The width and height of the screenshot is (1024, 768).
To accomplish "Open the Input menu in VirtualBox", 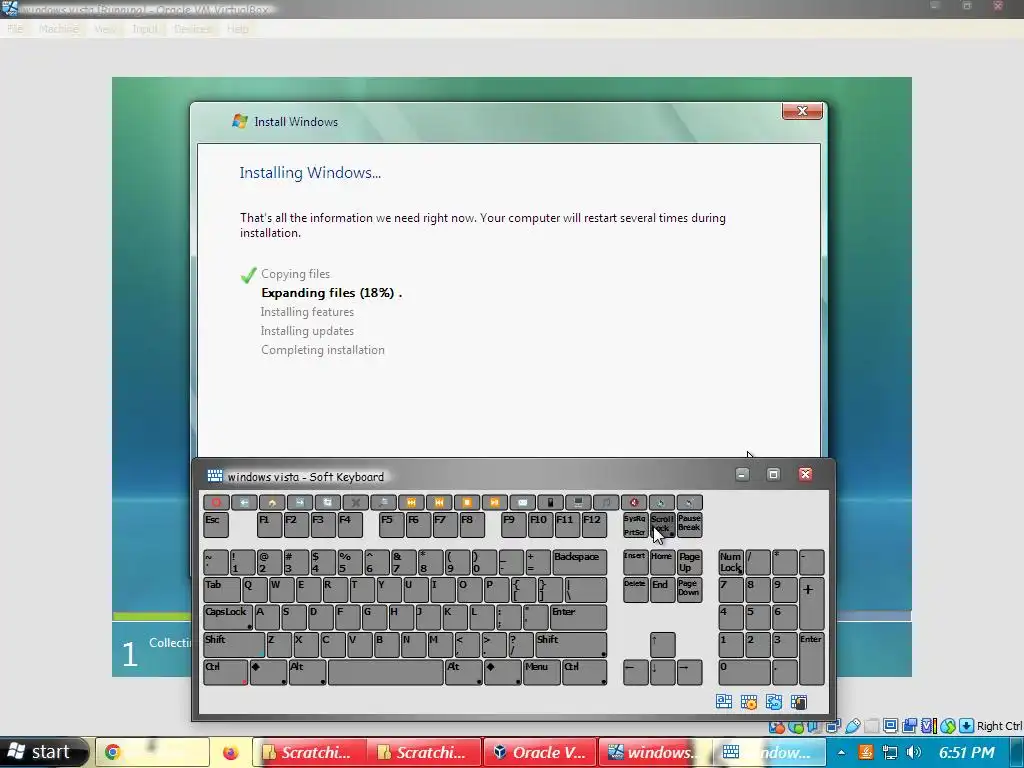I will [x=144, y=29].
